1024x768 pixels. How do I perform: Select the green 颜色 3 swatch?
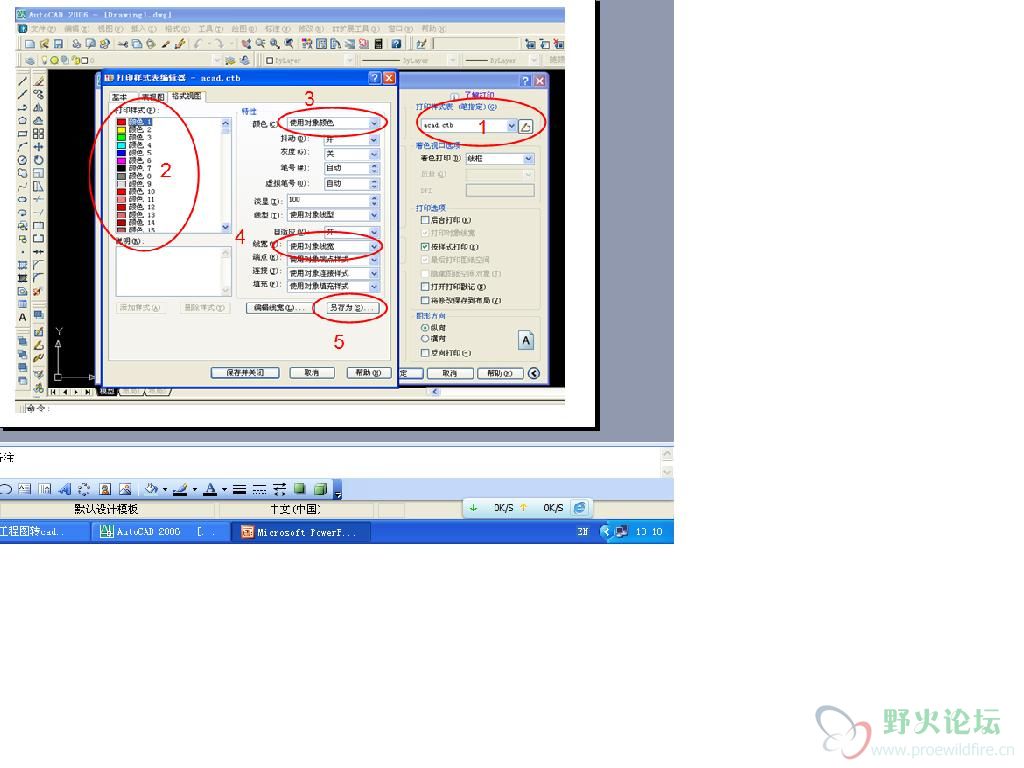121,137
